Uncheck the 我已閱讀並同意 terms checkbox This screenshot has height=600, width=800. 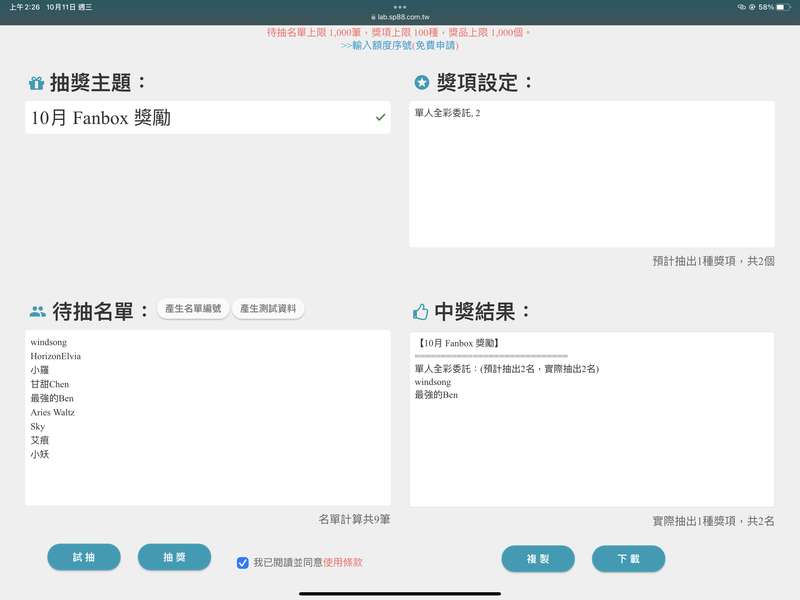coord(243,562)
